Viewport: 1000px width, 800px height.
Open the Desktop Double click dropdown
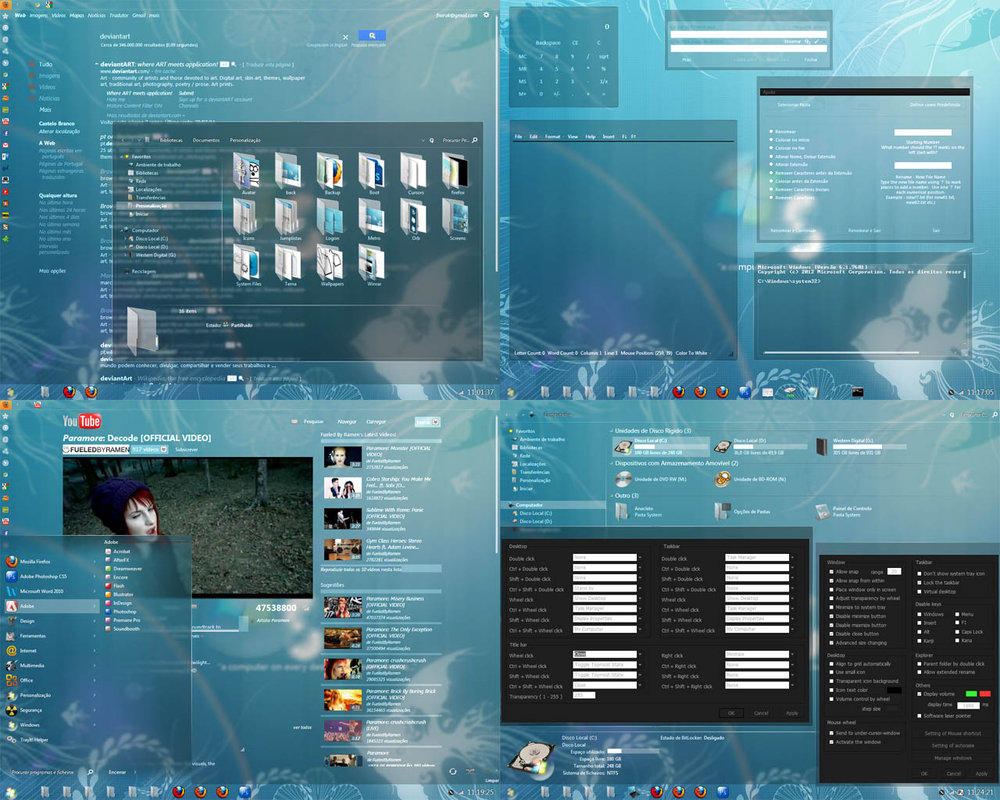click(x=606, y=557)
